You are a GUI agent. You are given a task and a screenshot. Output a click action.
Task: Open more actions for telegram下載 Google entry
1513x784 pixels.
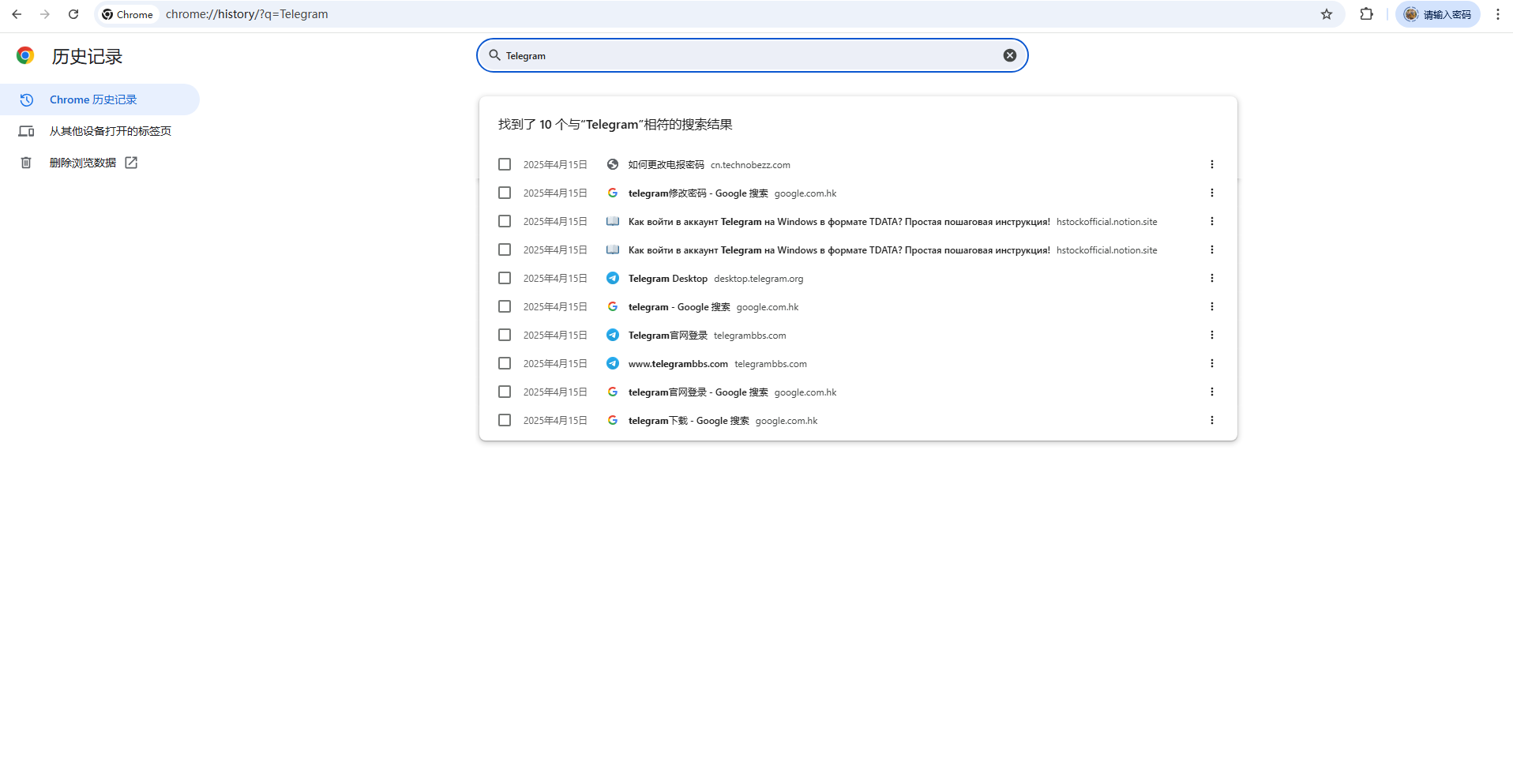1212,420
